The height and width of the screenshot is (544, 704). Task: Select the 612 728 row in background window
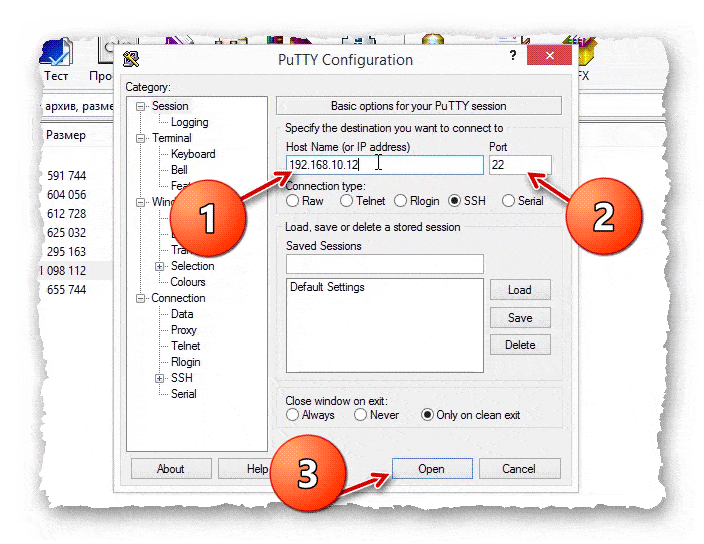click(66, 214)
